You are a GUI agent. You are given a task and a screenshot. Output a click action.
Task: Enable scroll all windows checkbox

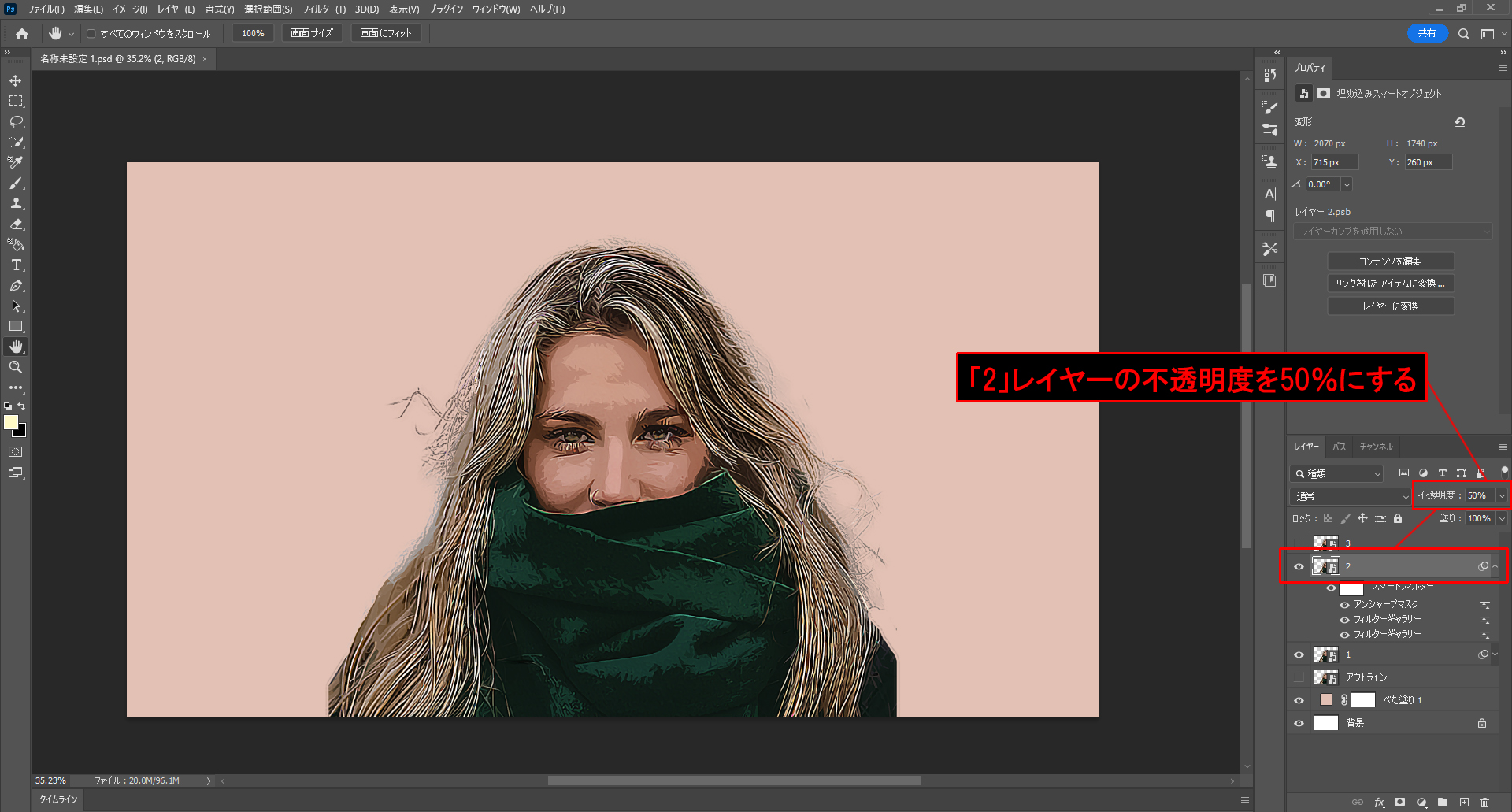click(91, 34)
